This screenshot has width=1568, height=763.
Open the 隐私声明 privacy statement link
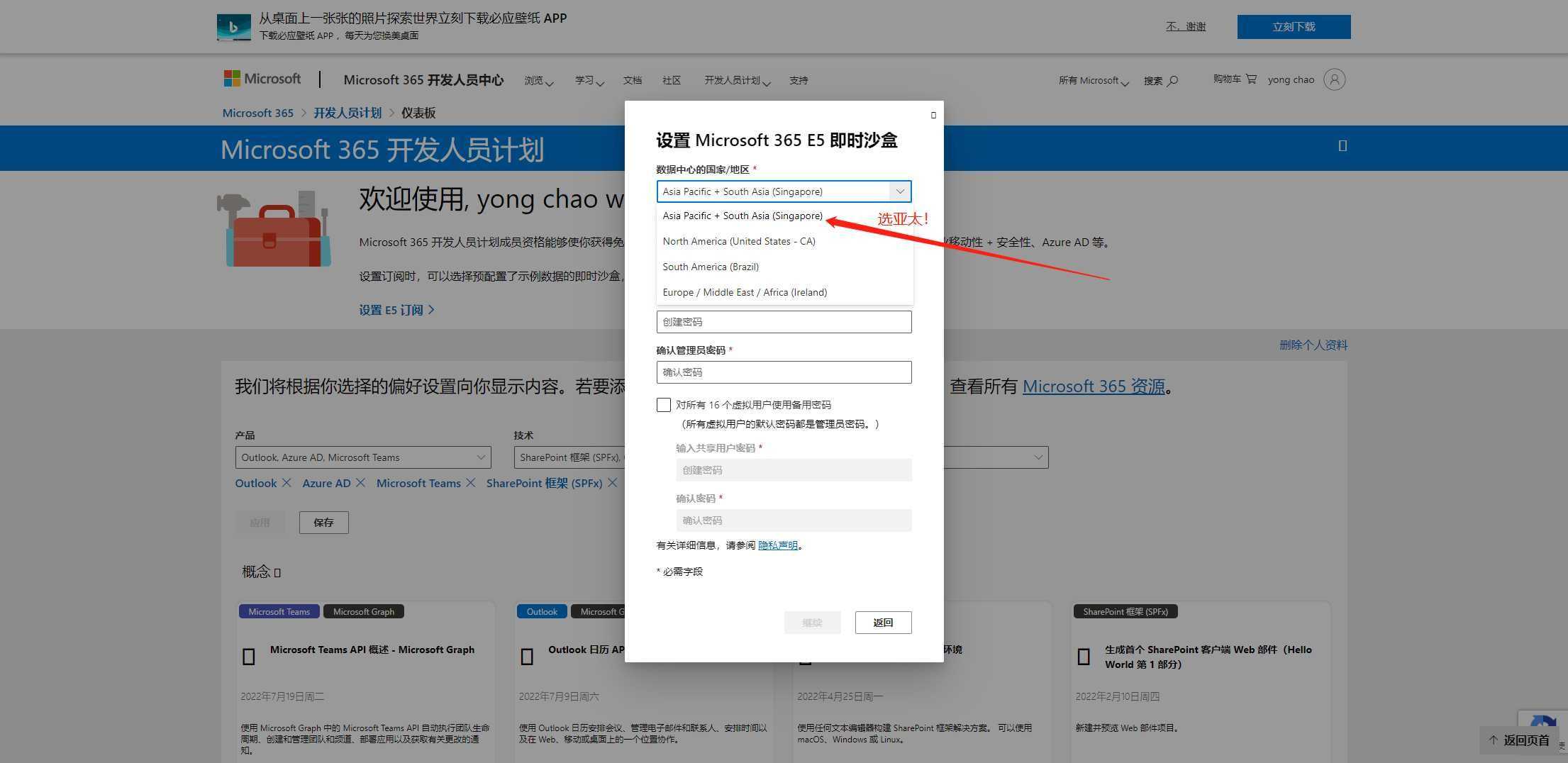(x=778, y=545)
